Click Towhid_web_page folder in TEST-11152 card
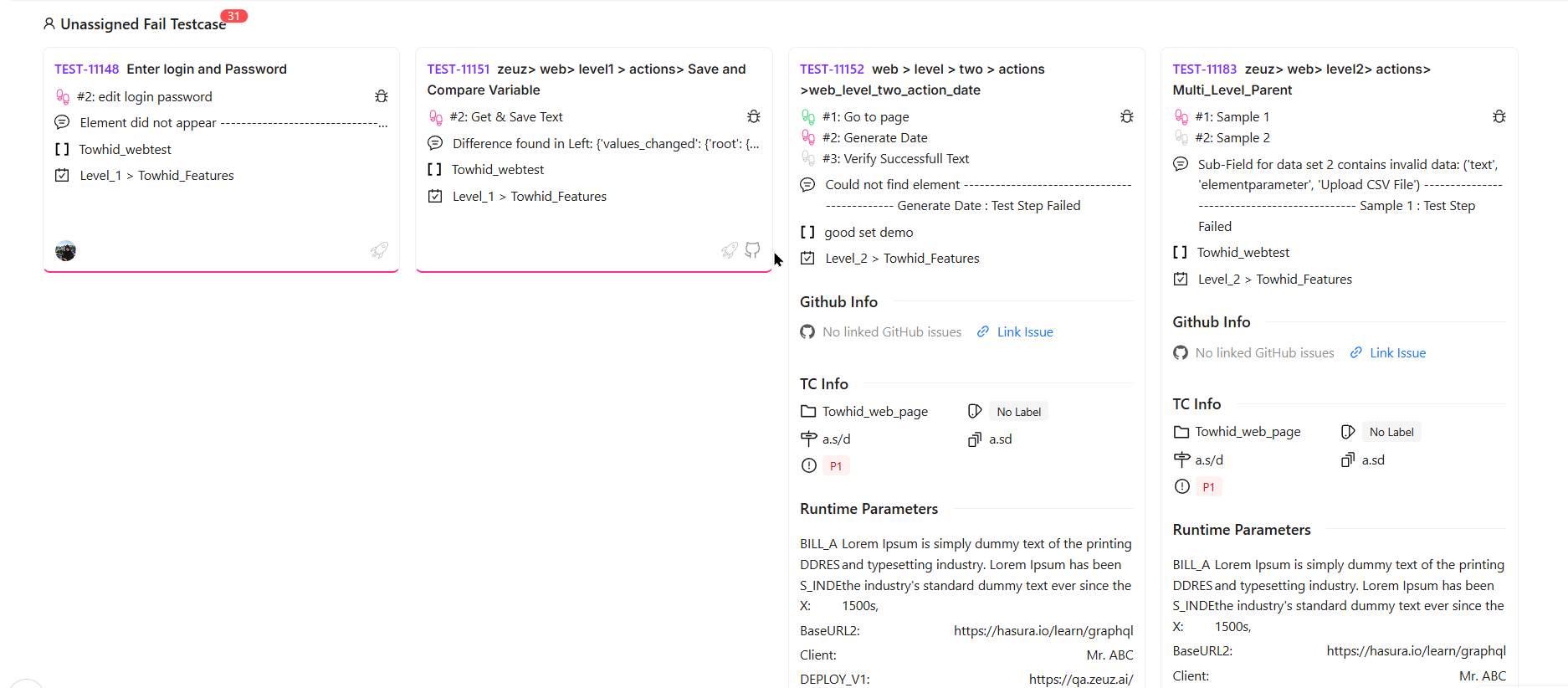This screenshot has width=1568, height=688. point(874,412)
